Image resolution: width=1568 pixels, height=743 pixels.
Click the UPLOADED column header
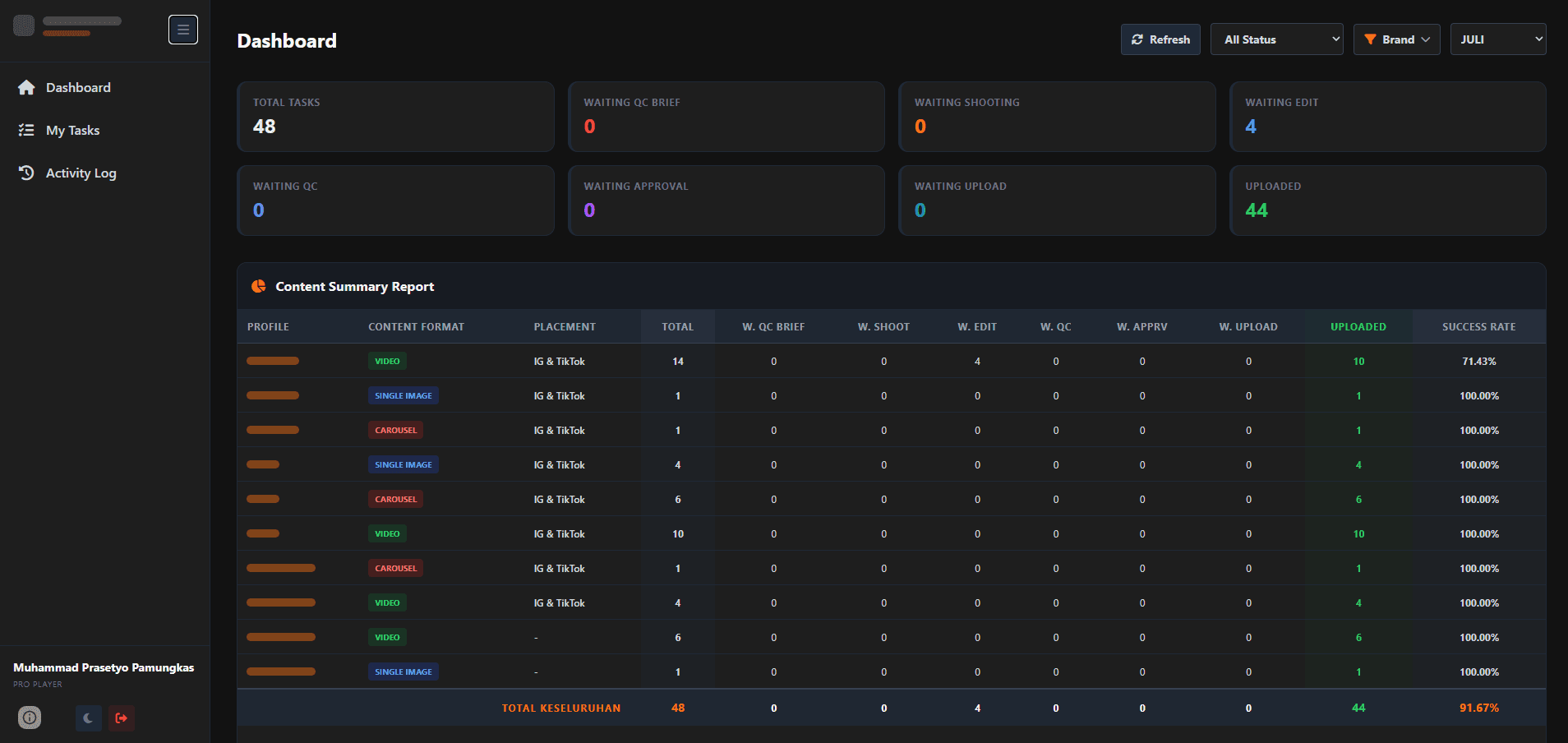coord(1358,326)
